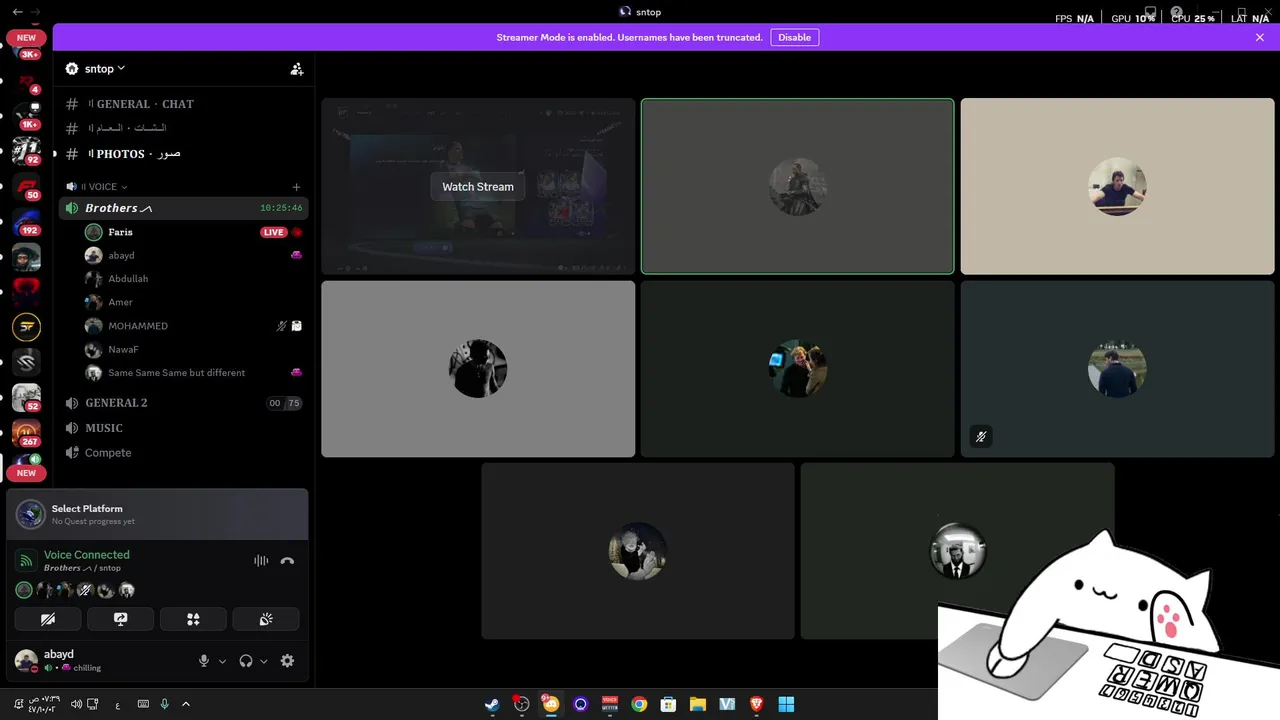Image resolution: width=1280 pixels, height=720 pixels.
Task: Disconnect from voice with hang-up icon
Action: click(287, 561)
